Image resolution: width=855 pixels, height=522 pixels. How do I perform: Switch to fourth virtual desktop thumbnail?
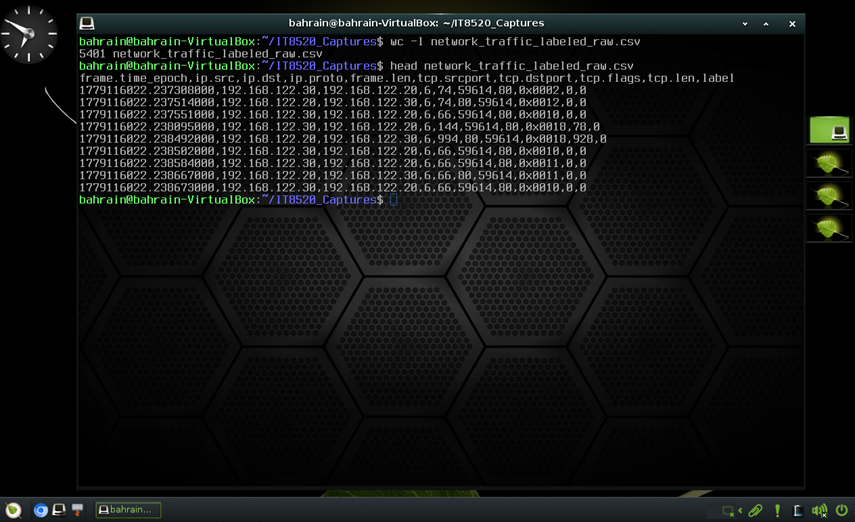click(829, 228)
